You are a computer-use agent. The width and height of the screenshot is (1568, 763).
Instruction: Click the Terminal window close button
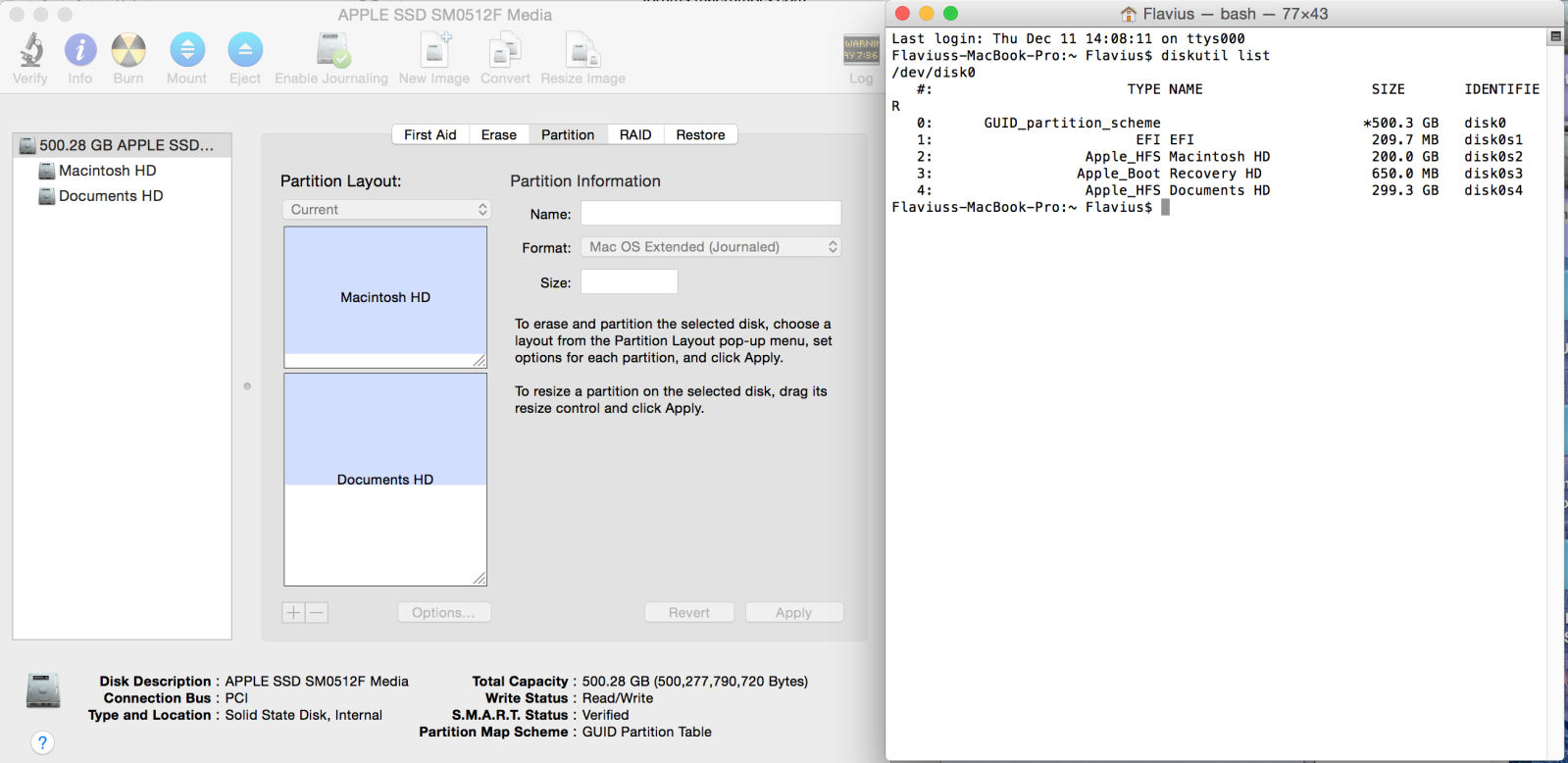tap(902, 14)
